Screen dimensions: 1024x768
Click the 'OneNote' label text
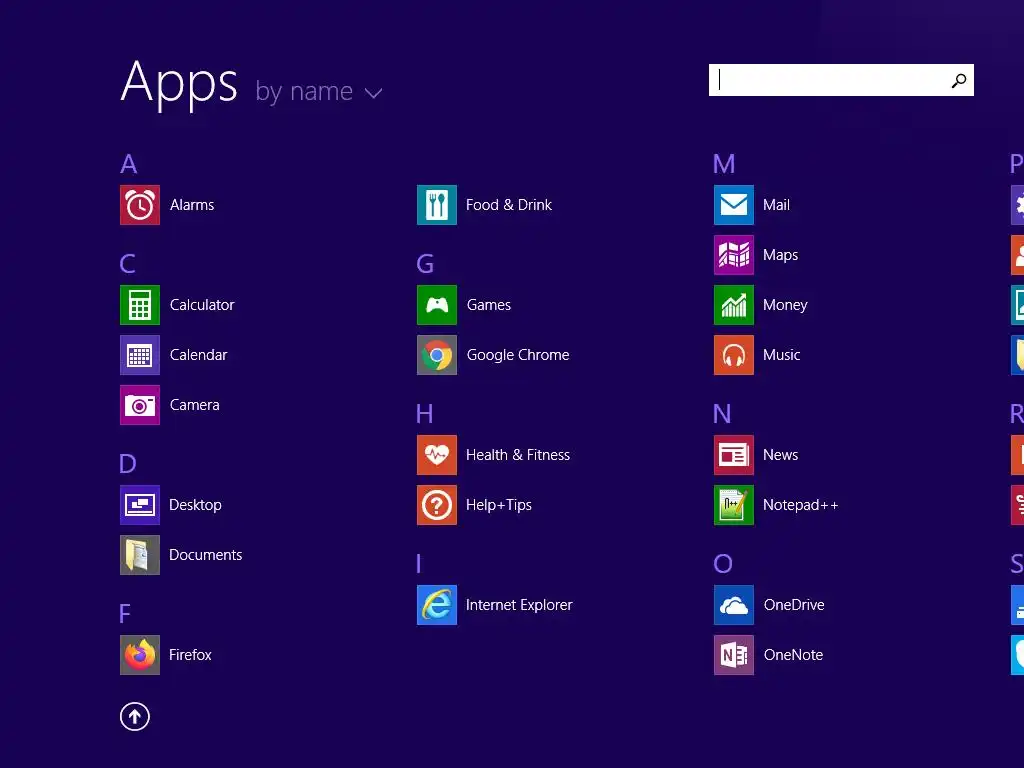(x=793, y=655)
